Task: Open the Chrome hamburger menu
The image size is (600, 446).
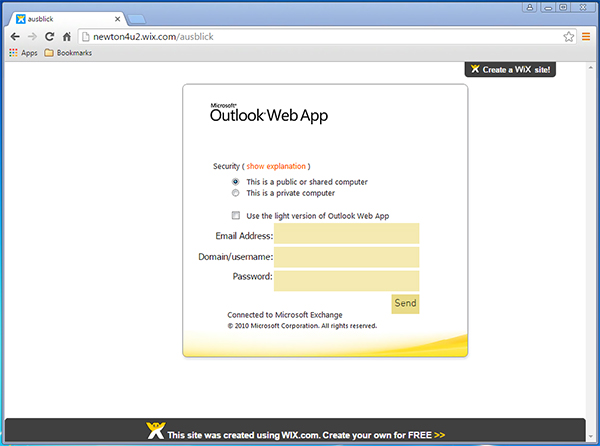Action: 586,37
